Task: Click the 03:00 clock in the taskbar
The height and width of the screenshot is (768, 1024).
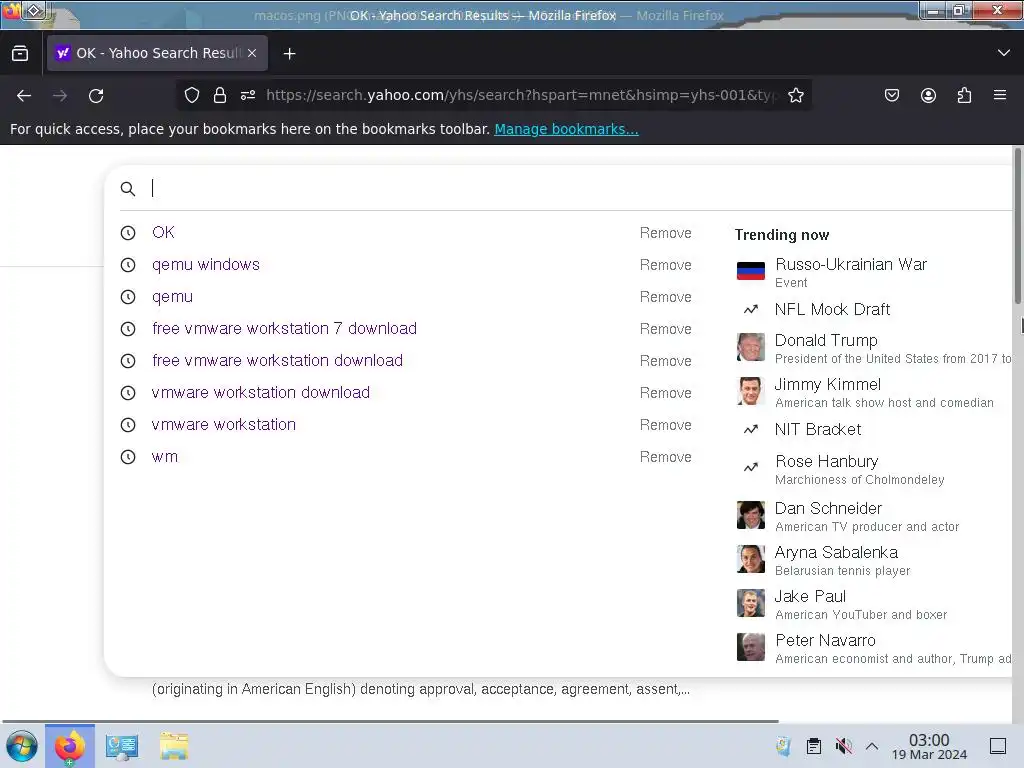Action: click(x=929, y=746)
